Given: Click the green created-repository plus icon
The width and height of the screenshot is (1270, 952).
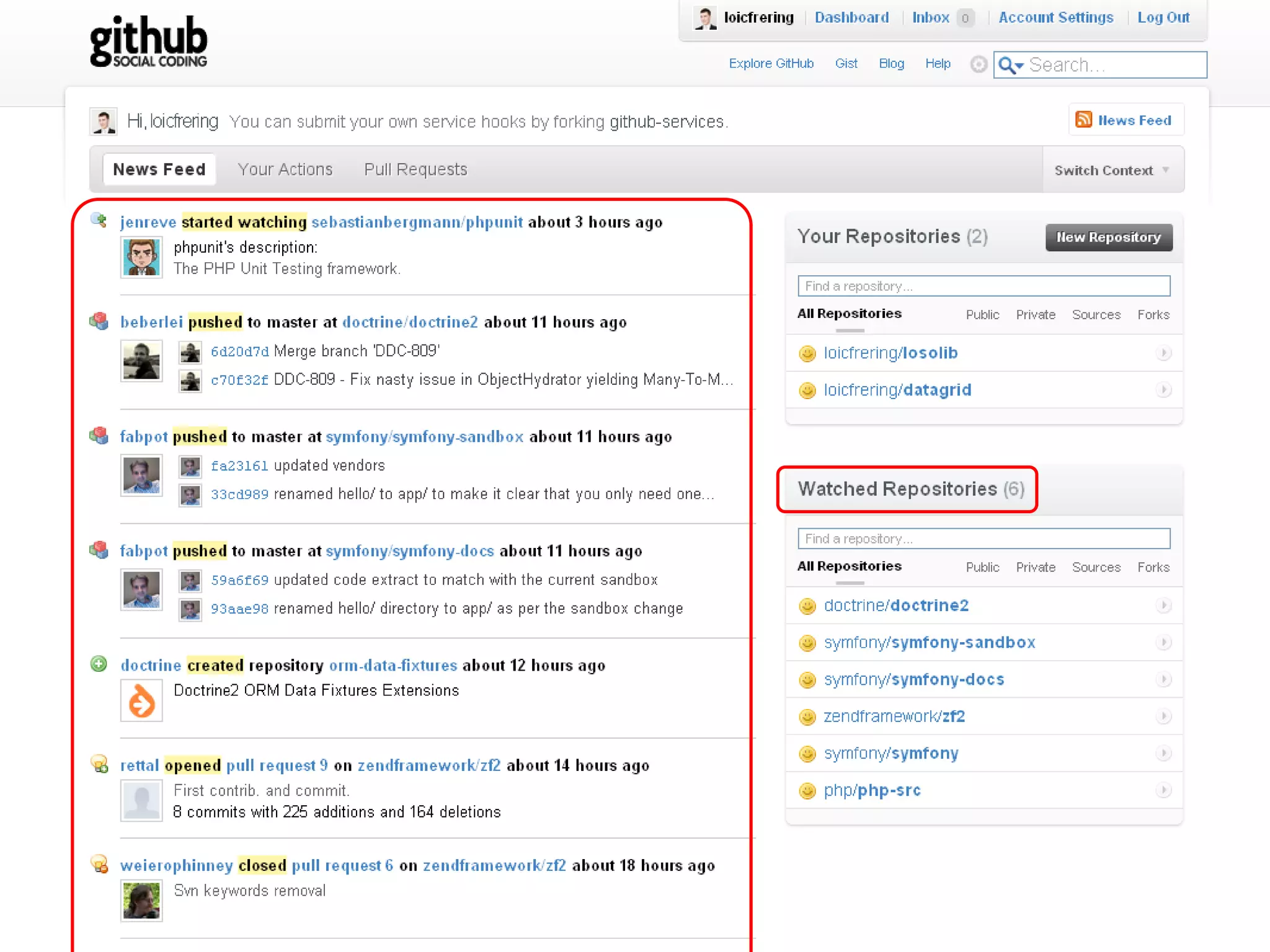Looking at the screenshot, I should click(99, 664).
